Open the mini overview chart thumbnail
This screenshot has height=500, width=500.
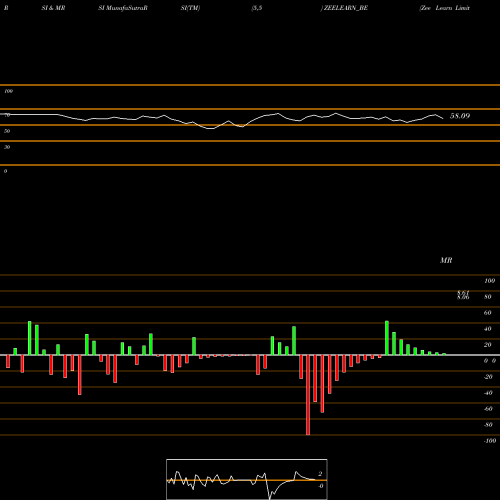point(247,479)
